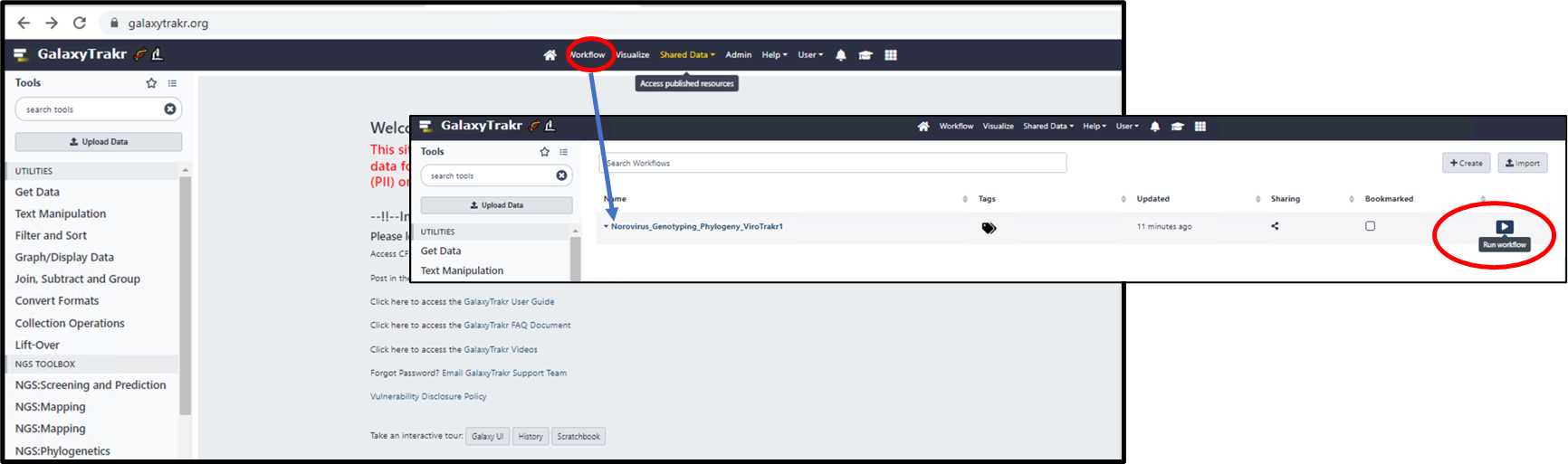1568x464 pixels.
Task: Click the grid icon in the Workflows window masthead
Action: [x=1200, y=127]
